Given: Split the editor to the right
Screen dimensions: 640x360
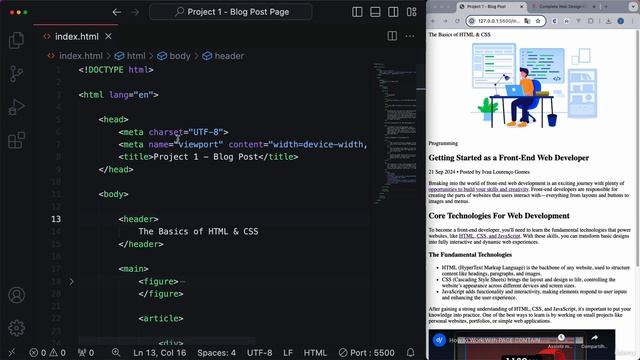Looking at the screenshot, I should click(x=392, y=36).
